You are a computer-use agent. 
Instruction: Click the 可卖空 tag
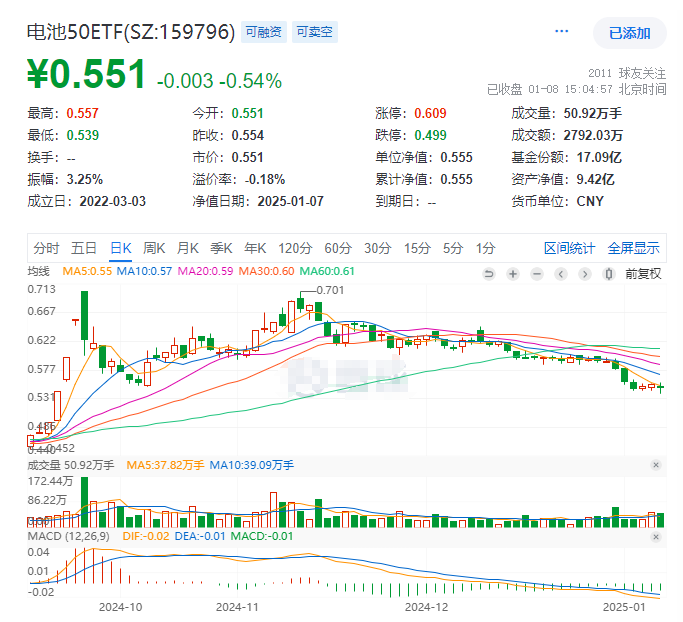tap(314, 32)
